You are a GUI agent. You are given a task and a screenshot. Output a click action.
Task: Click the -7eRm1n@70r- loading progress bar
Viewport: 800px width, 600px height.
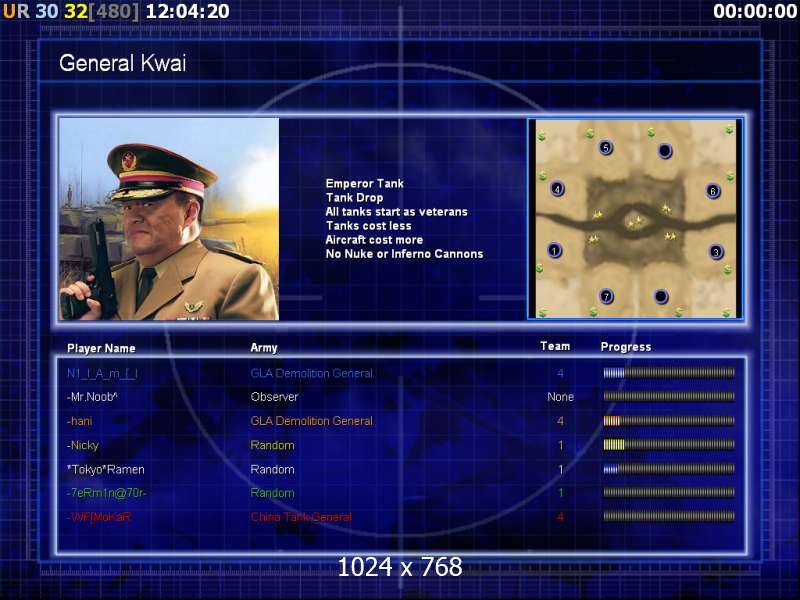coord(669,493)
